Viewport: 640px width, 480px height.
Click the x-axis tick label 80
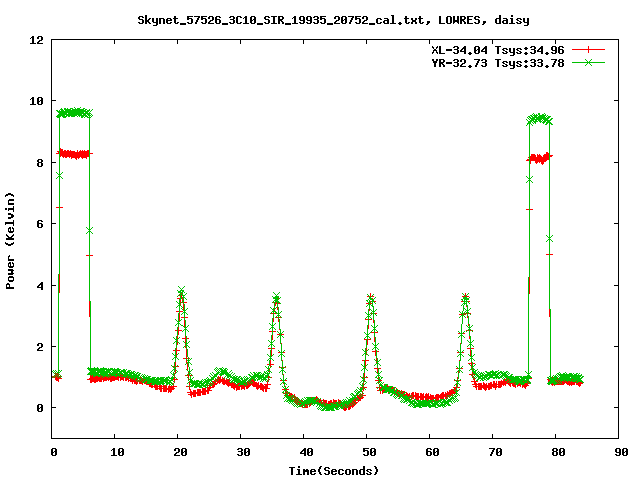point(558,452)
